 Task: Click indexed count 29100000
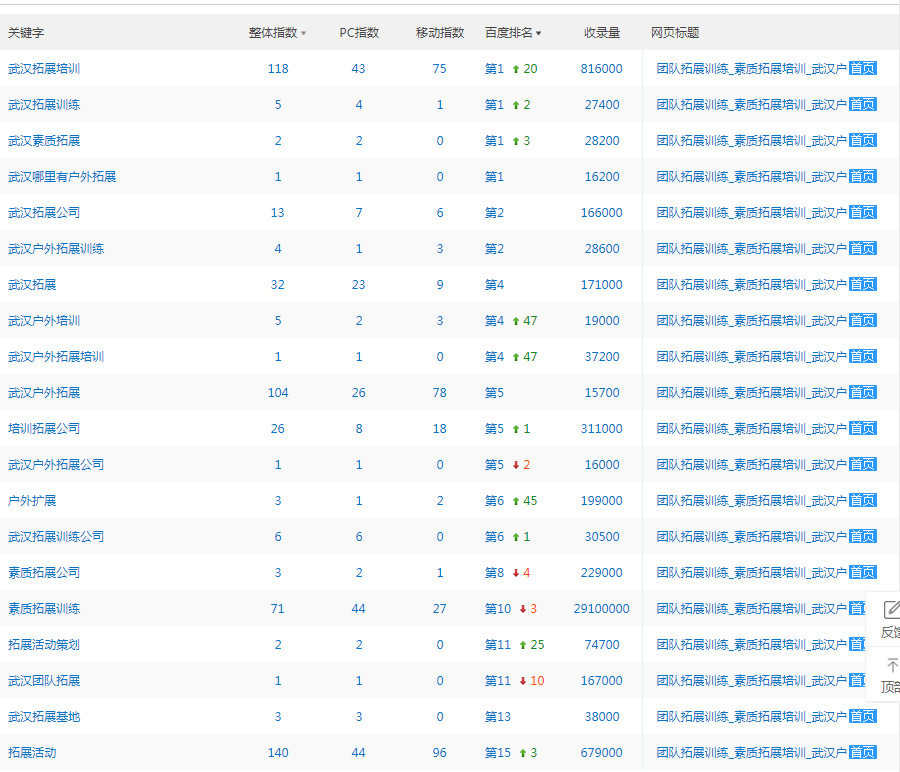point(602,609)
